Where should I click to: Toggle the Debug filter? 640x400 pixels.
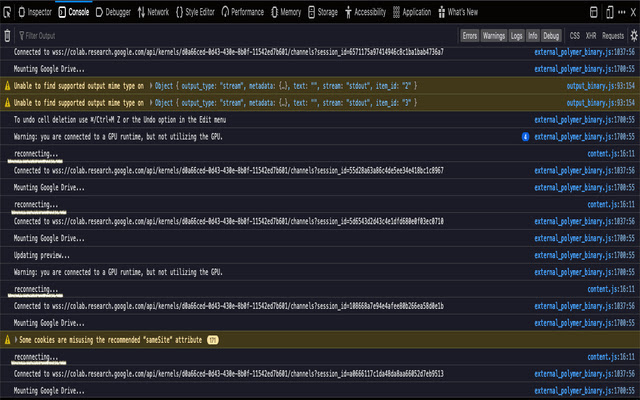(551, 36)
